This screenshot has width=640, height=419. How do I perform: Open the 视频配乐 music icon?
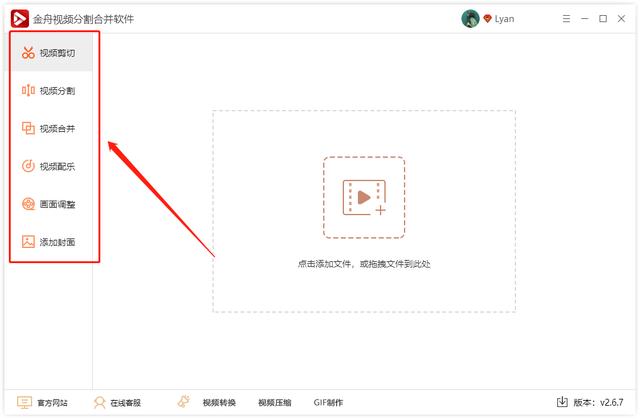click(x=28, y=166)
